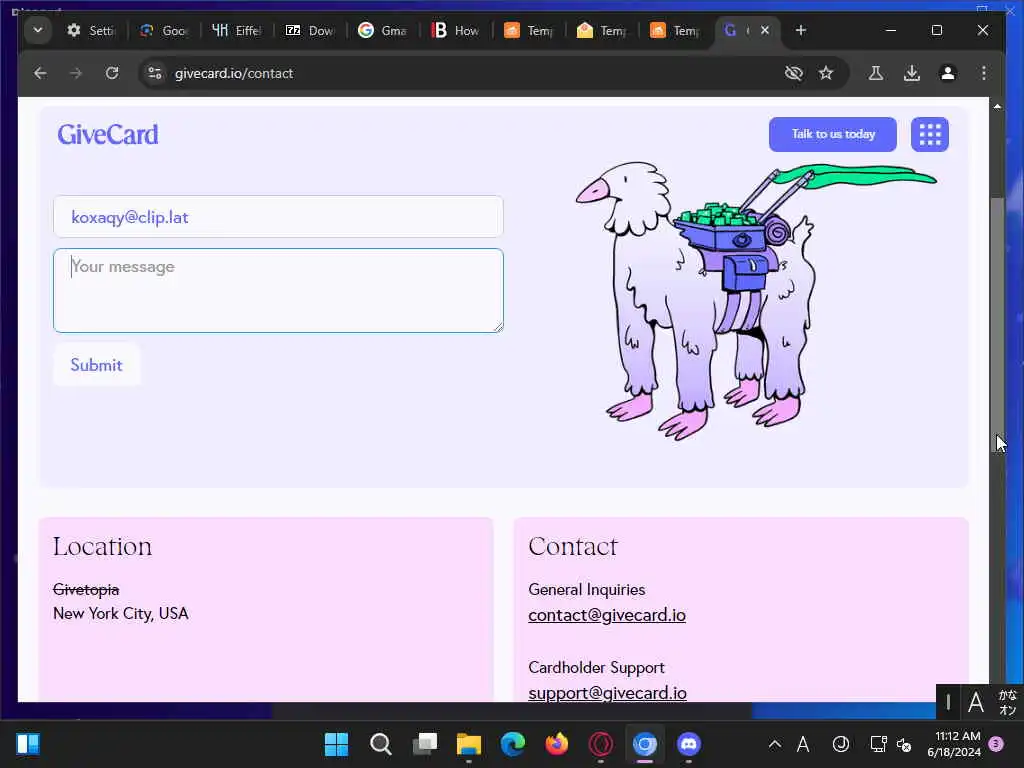
Task: Open the clock showing 11:12 AM
Action: (x=955, y=744)
